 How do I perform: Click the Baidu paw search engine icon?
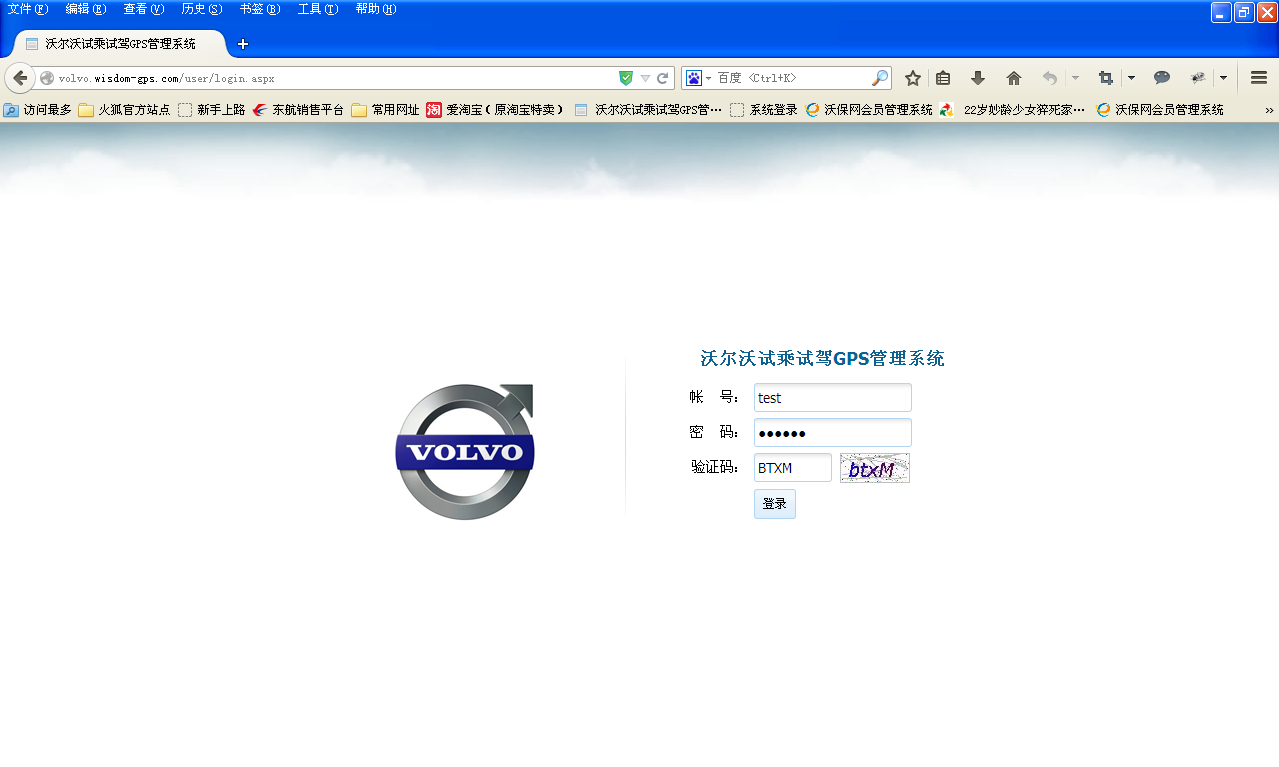(693, 78)
